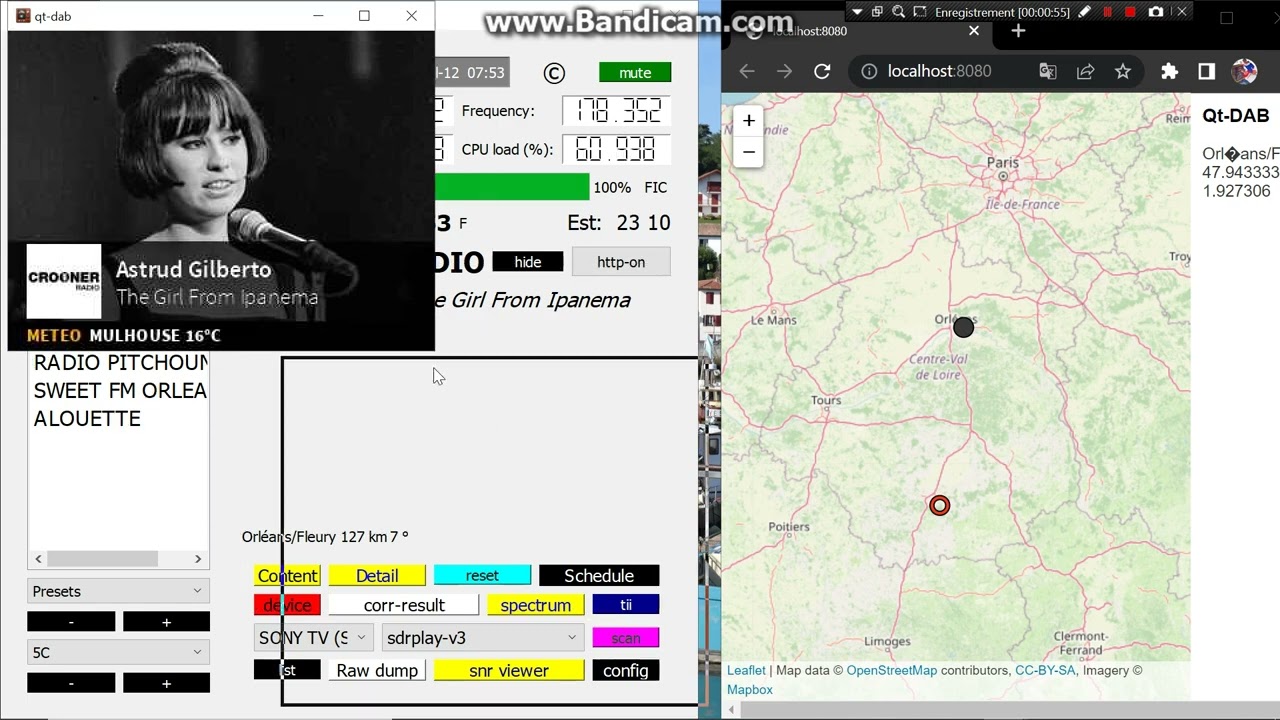Click Bandicam window-mode icon
Viewport: 1280px width, 720px height.
pos(877,12)
